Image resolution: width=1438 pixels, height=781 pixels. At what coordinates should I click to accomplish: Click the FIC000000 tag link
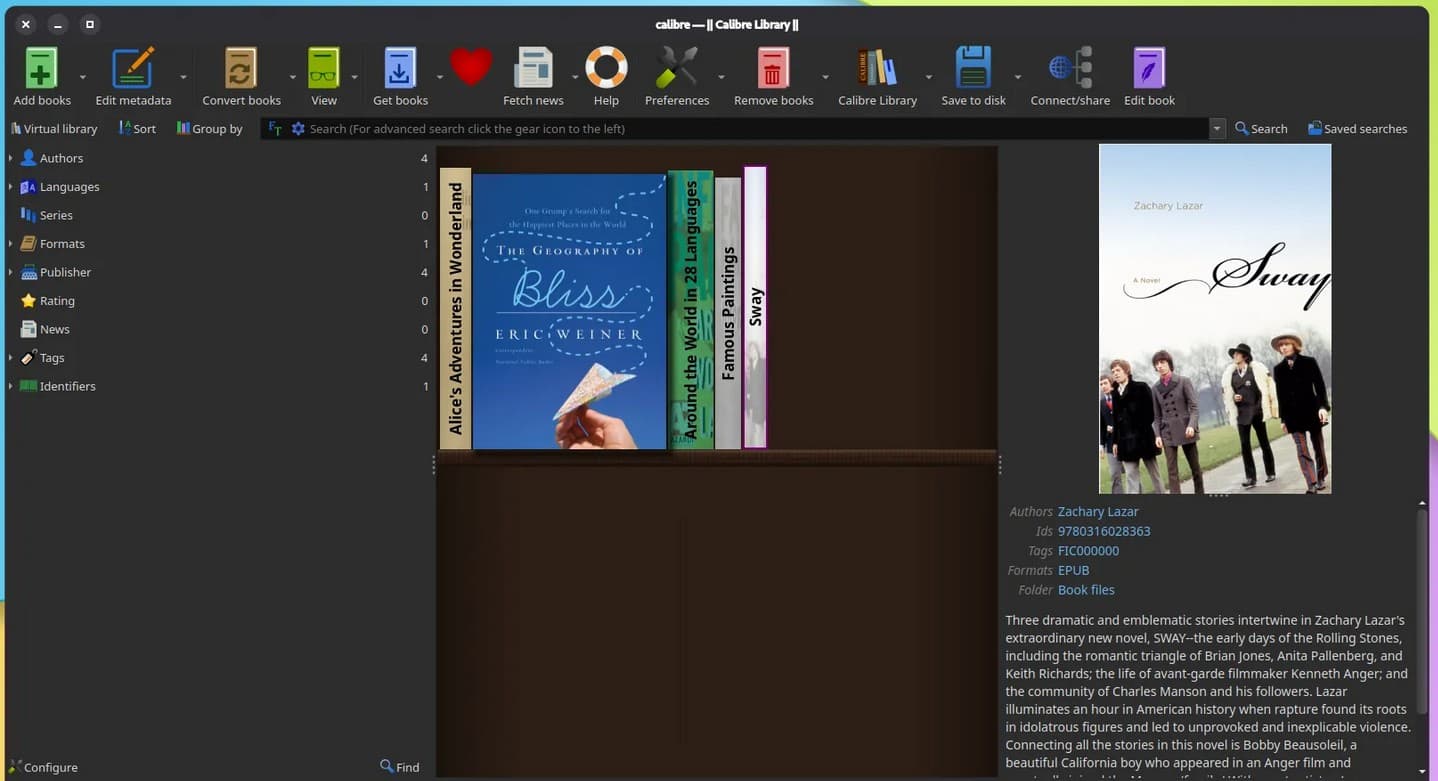click(1088, 551)
